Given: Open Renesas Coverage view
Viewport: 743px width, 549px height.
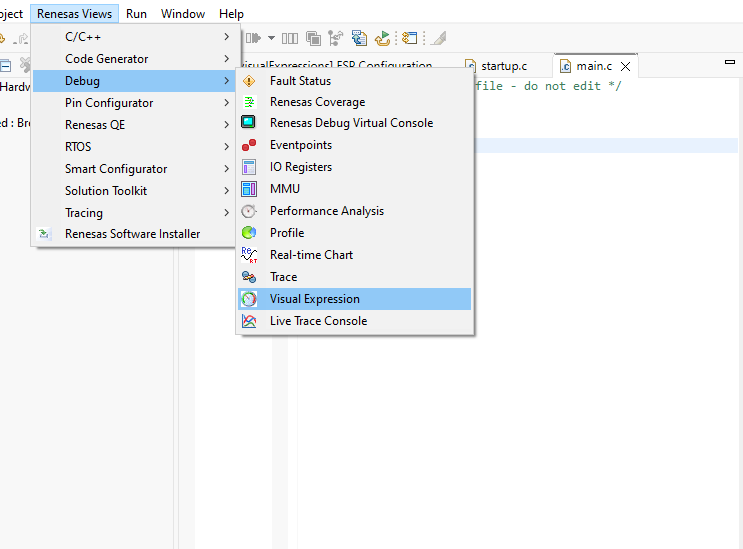Looking at the screenshot, I should [x=354, y=102].
